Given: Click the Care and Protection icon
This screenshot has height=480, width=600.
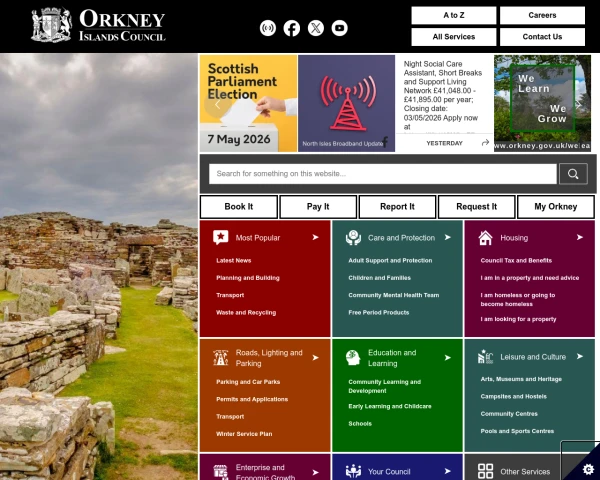Looking at the screenshot, I should click(x=353, y=238).
